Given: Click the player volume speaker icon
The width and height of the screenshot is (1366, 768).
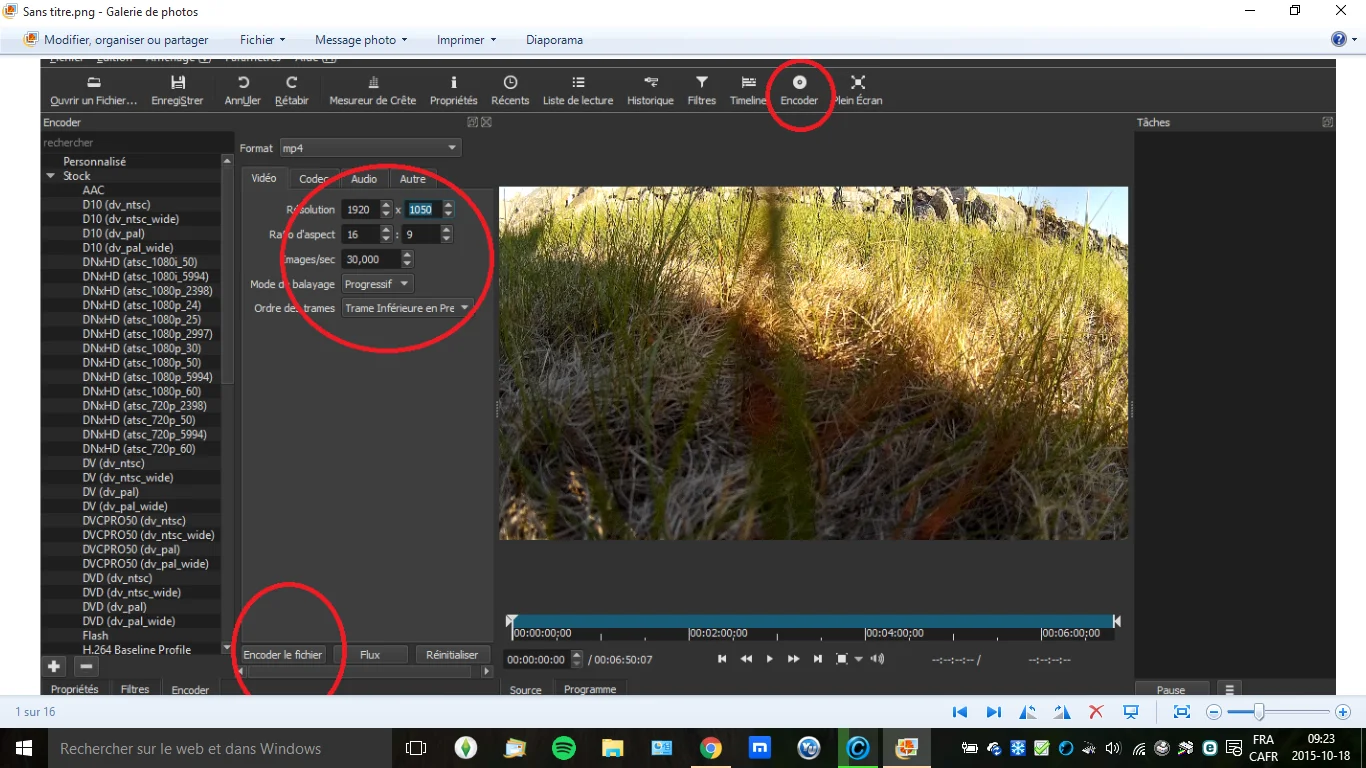Looking at the screenshot, I should [x=877, y=659].
